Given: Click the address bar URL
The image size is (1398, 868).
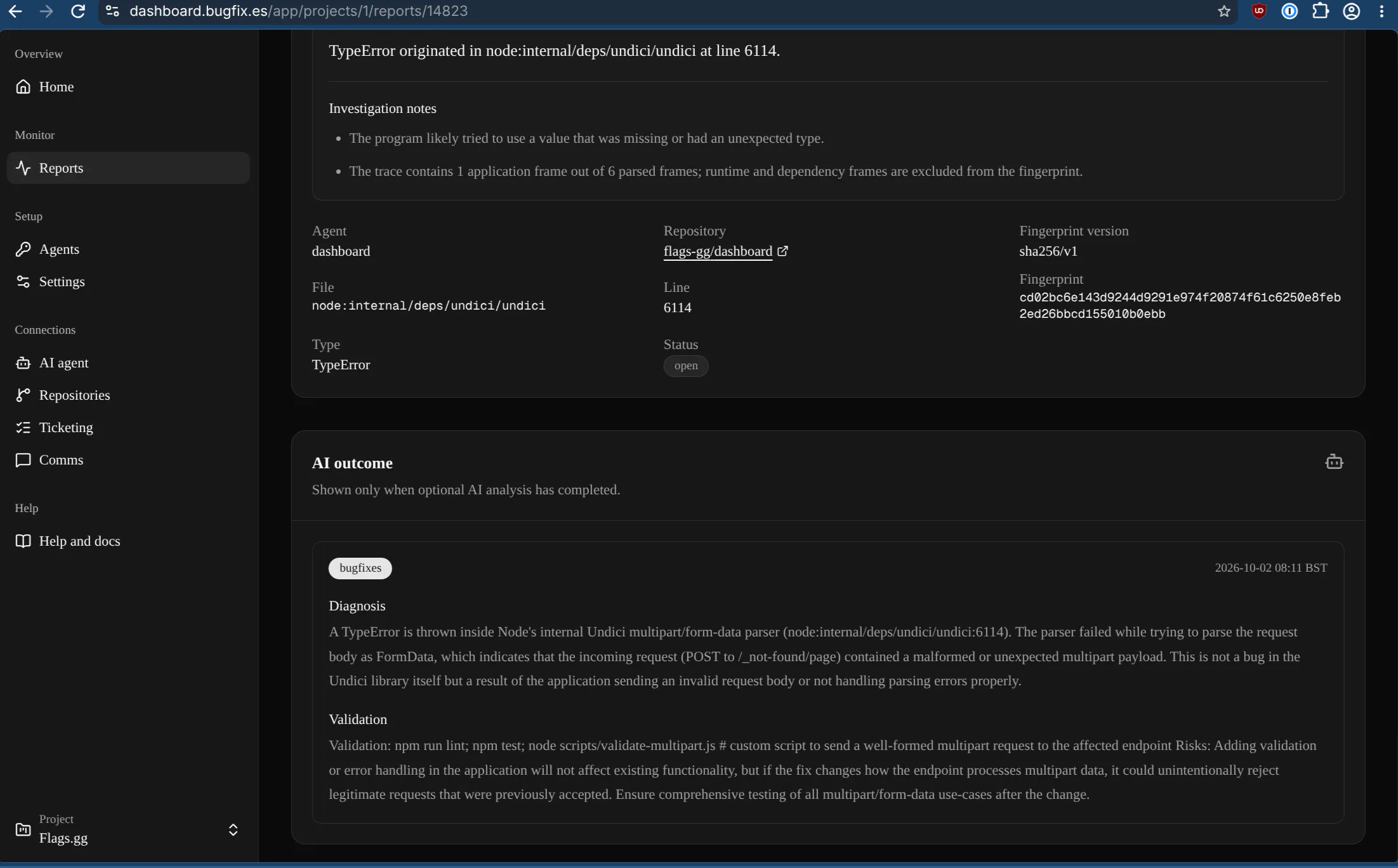Looking at the screenshot, I should coord(298,11).
